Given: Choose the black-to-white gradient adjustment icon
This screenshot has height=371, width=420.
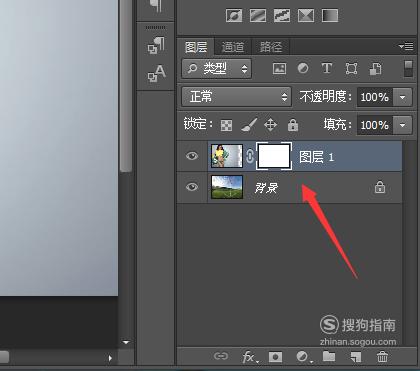Looking at the screenshot, I should pyautogui.click(x=330, y=15).
